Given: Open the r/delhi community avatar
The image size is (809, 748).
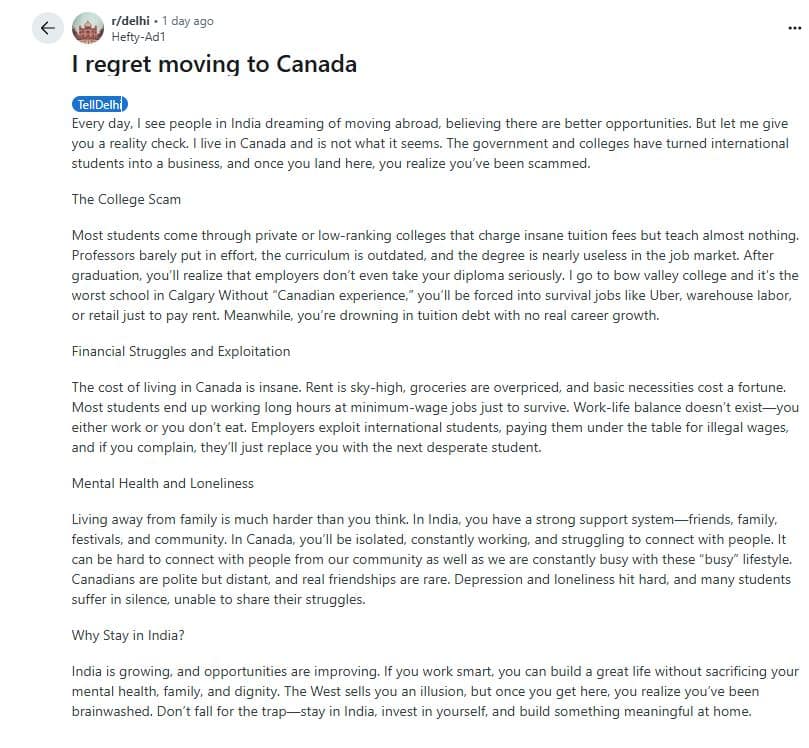Looking at the screenshot, I should (x=88, y=28).
